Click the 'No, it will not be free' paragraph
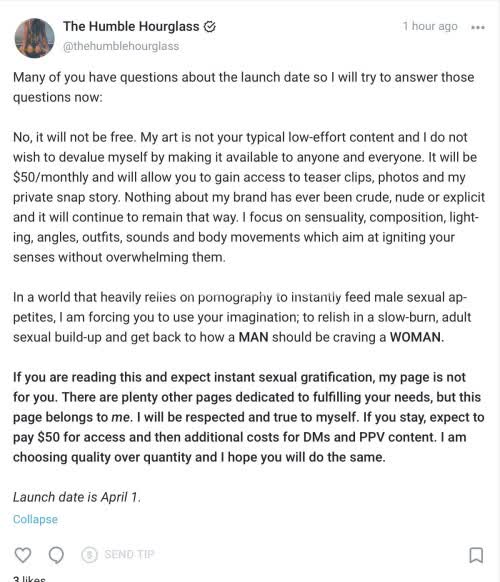Image resolution: width=500 pixels, height=582 pixels. [x=249, y=197]
